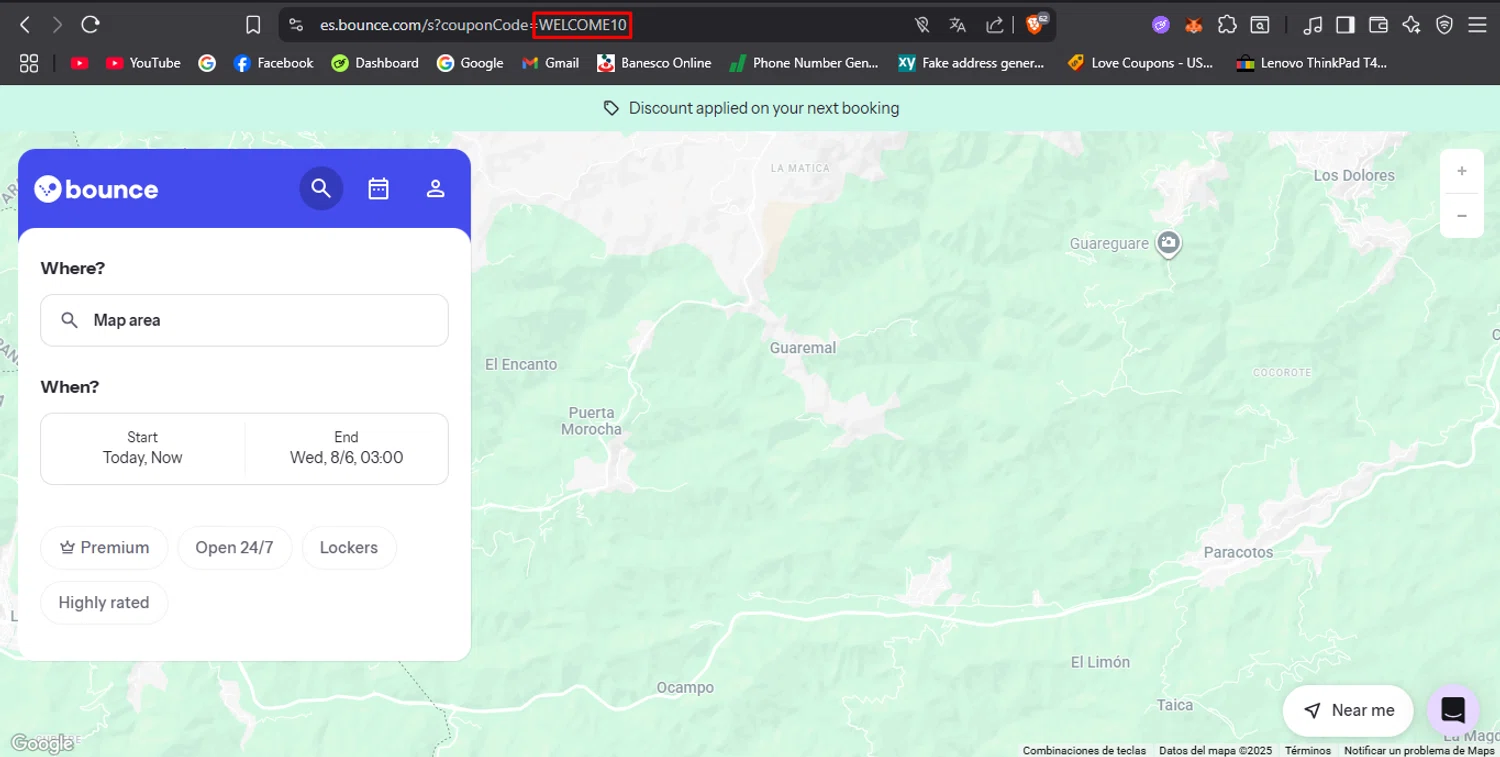The width and height of the screenshot is (1500, 757).
Task: Open Brave Shields icon
Action: (x=1036, y=24)
